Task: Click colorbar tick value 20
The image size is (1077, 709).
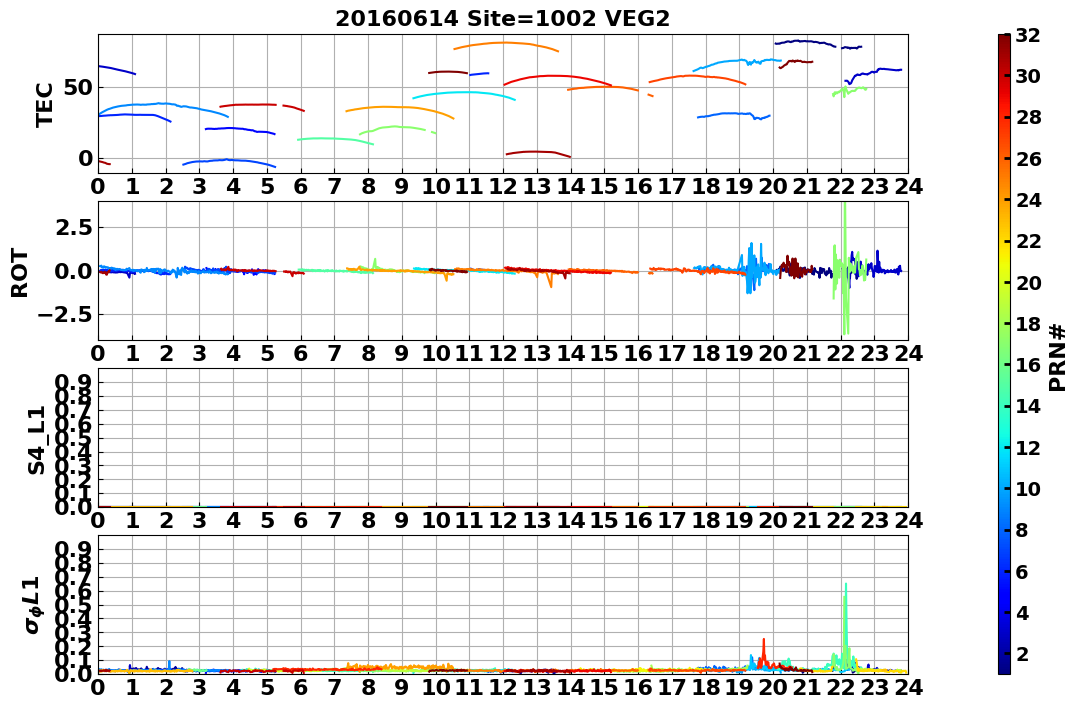Action: pos(1028,282)
